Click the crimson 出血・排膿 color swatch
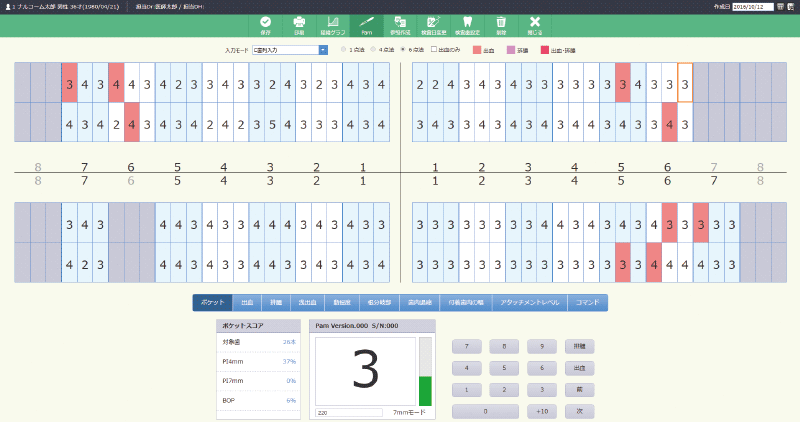800x422 pixels. [x=545, y=50]
